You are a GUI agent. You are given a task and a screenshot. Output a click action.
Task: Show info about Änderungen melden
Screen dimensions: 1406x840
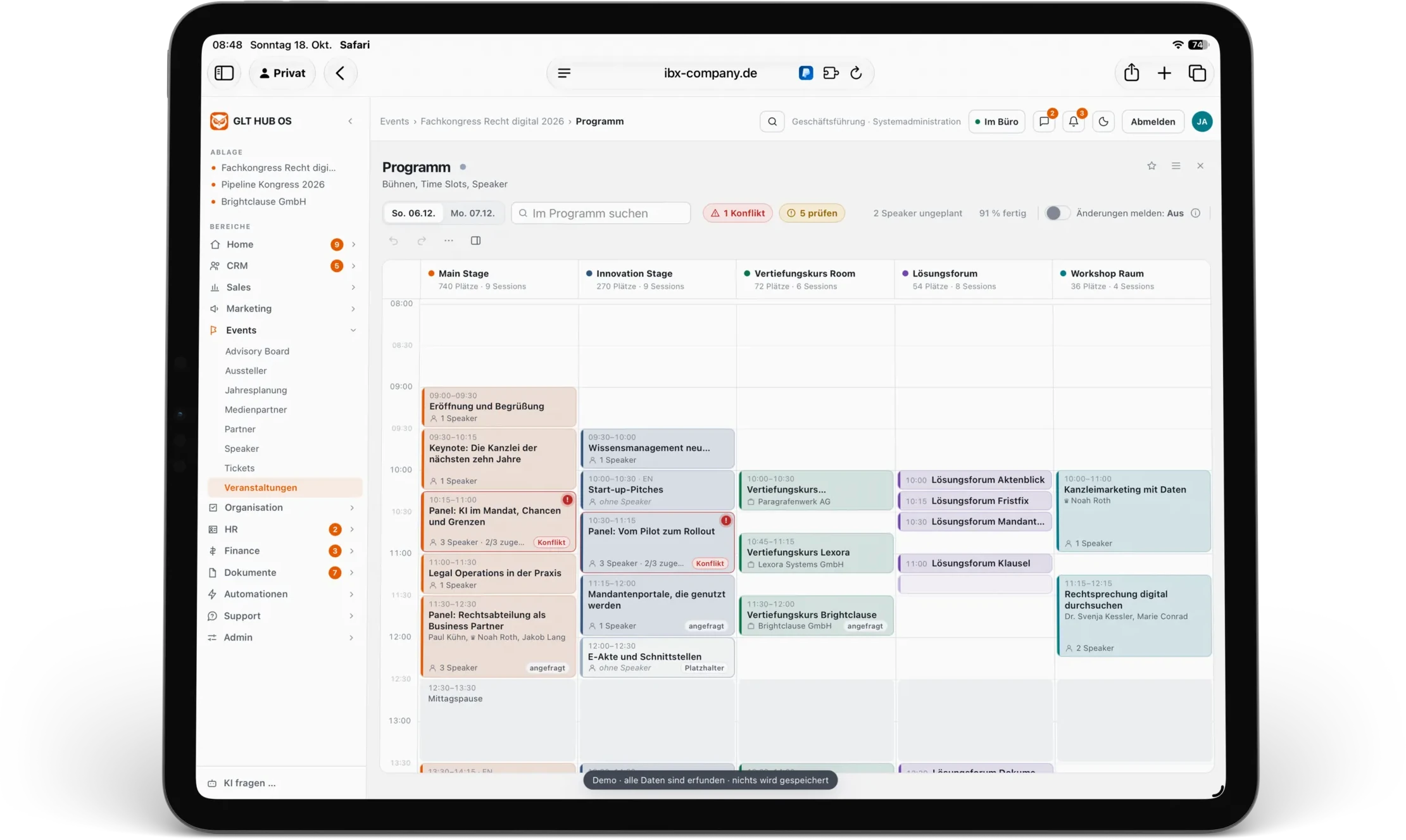click(1195, 213)
